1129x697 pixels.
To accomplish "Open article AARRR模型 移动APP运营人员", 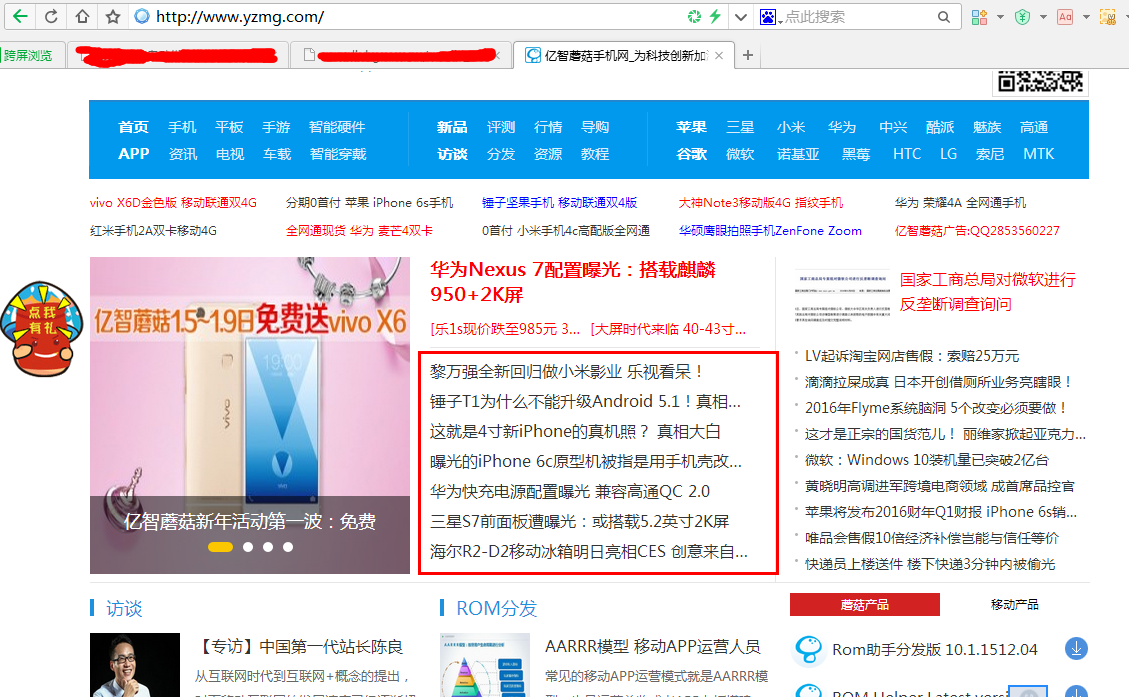I will pos(653,647).
